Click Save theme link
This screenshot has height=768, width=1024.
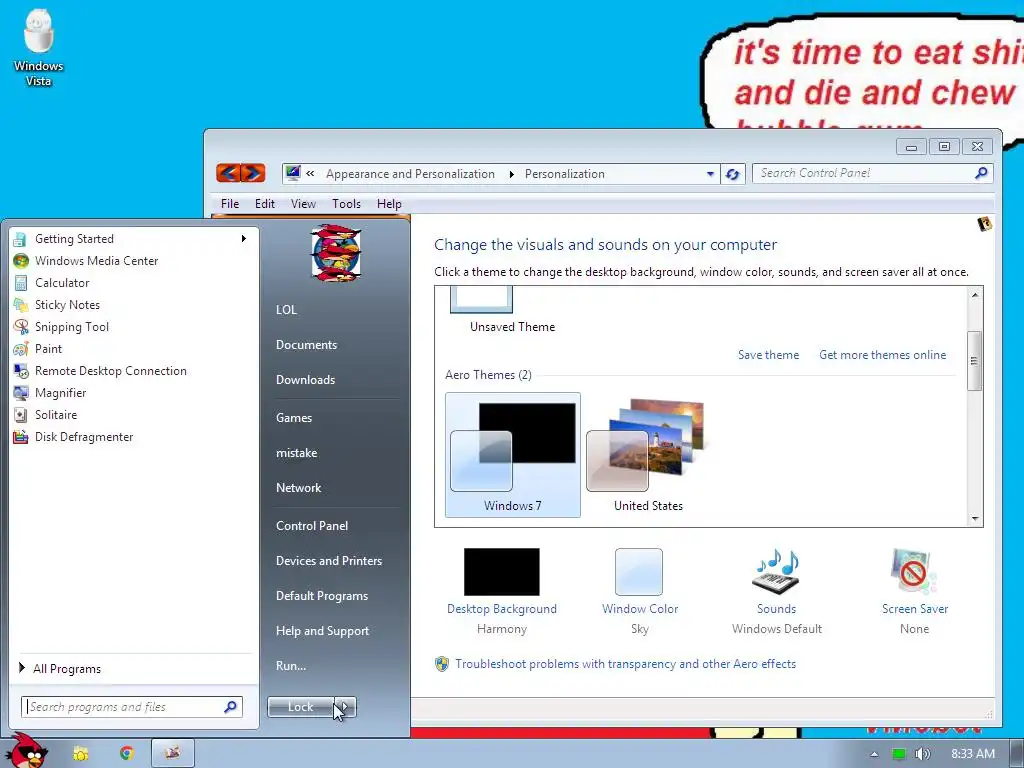(769, 355)
